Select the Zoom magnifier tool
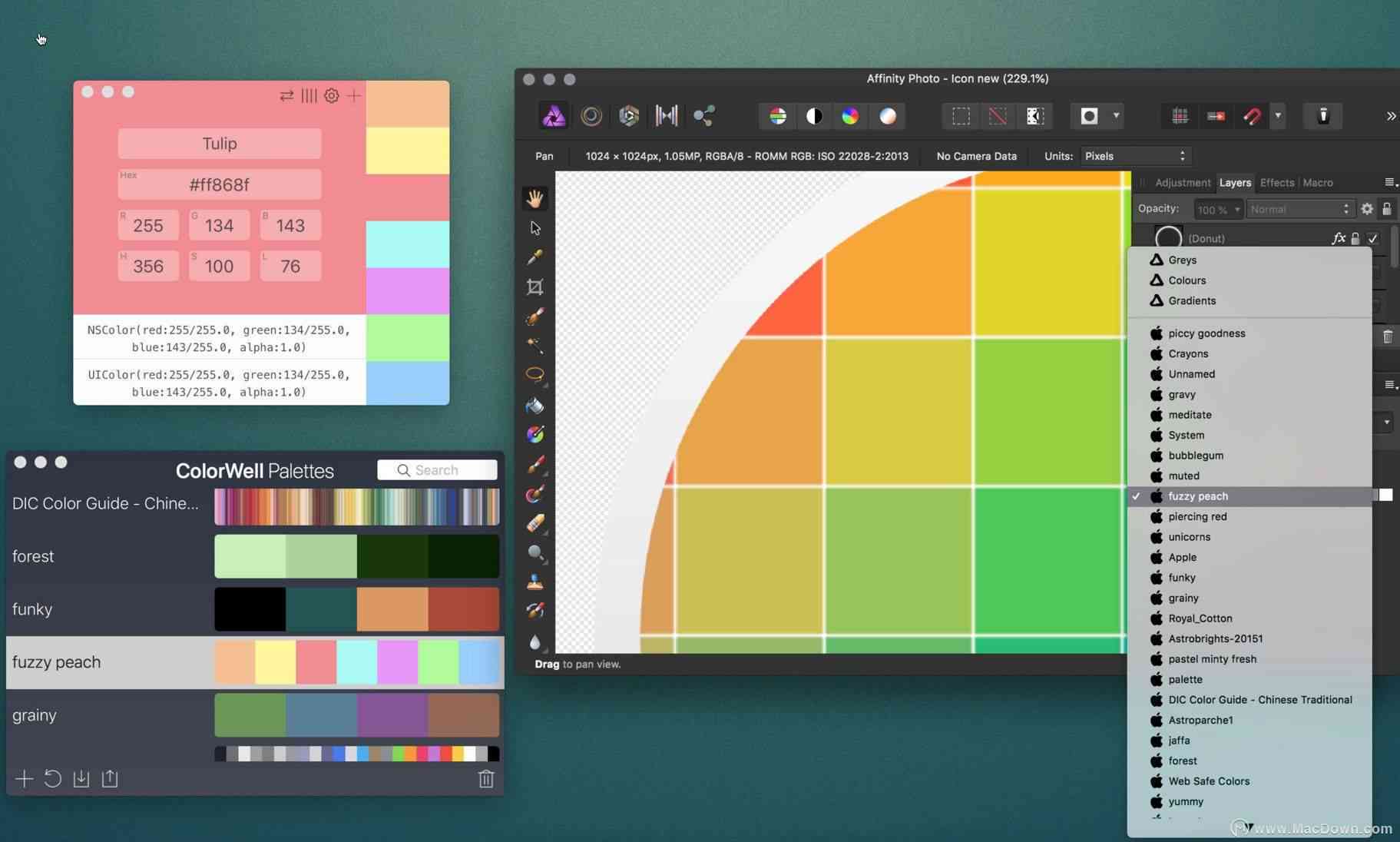This screenshot has height=842, width=1400. pos(535,552)
